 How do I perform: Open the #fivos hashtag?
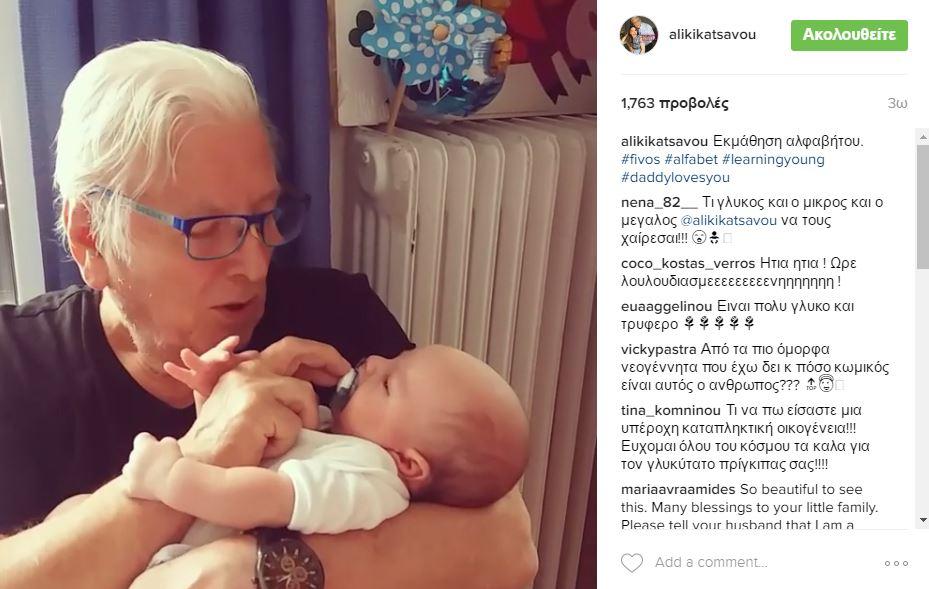(x=640, y=159)
